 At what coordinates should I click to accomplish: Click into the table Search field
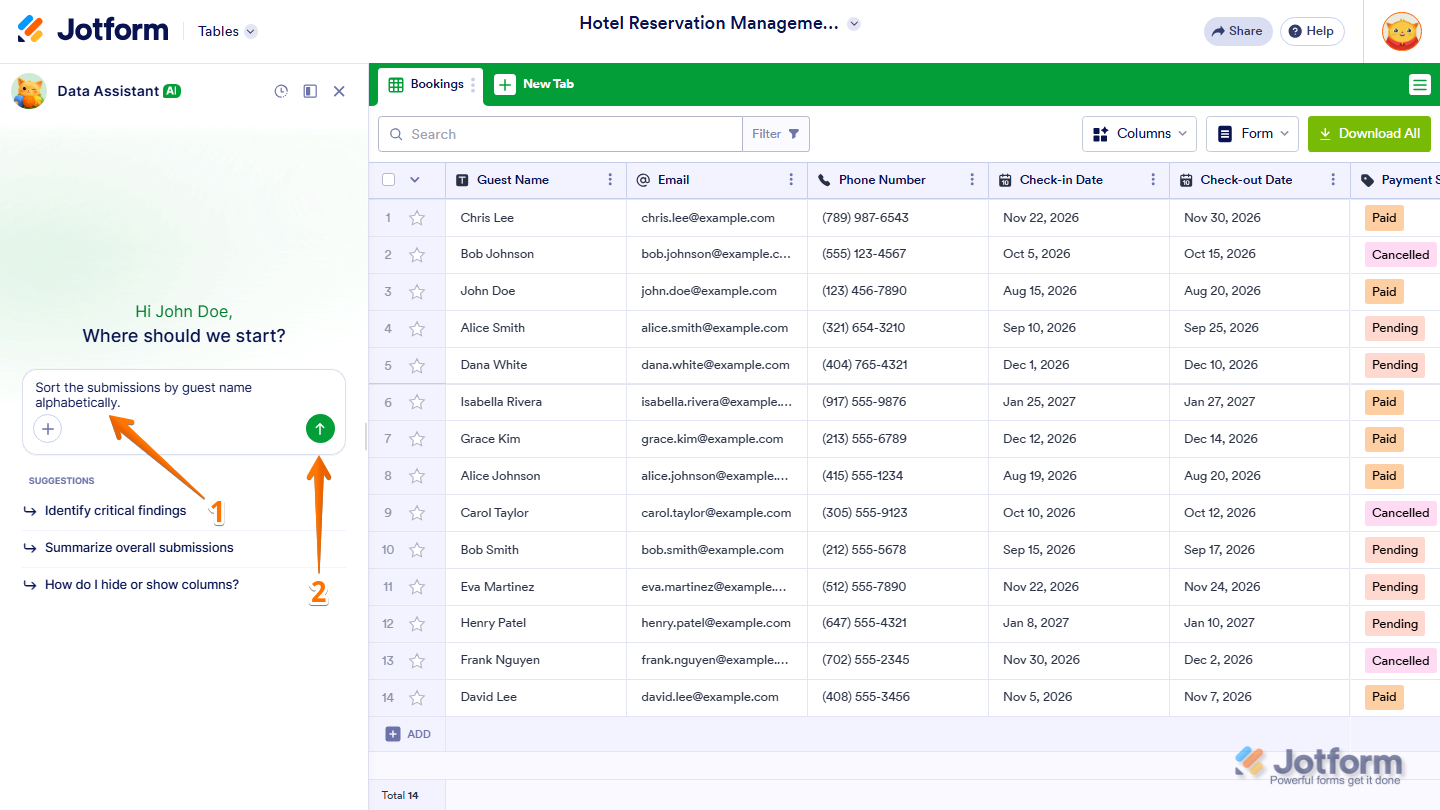(x=560, y=134)
